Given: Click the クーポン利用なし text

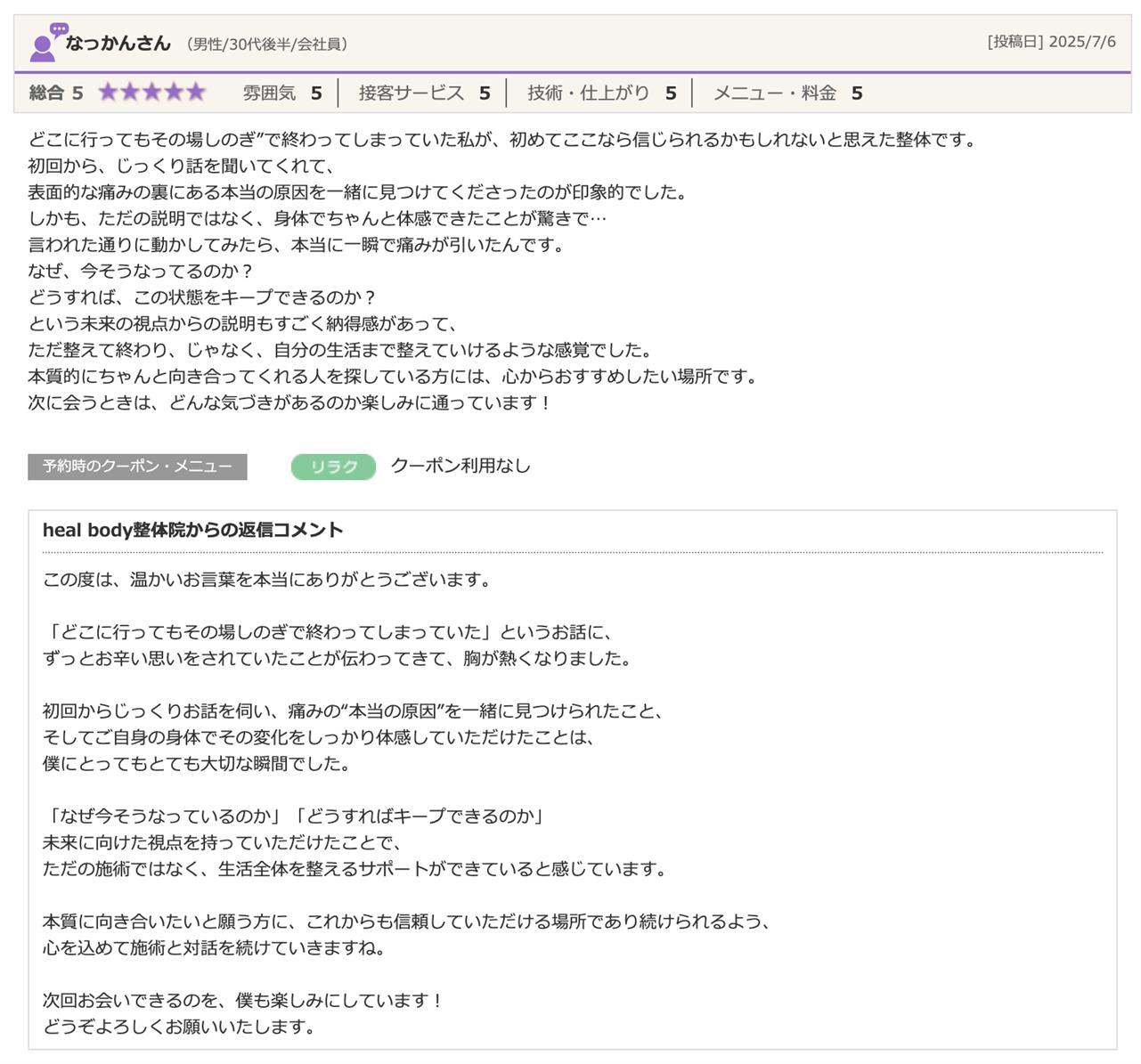Looking at the screenshot, I should click(x=460, y=466).
